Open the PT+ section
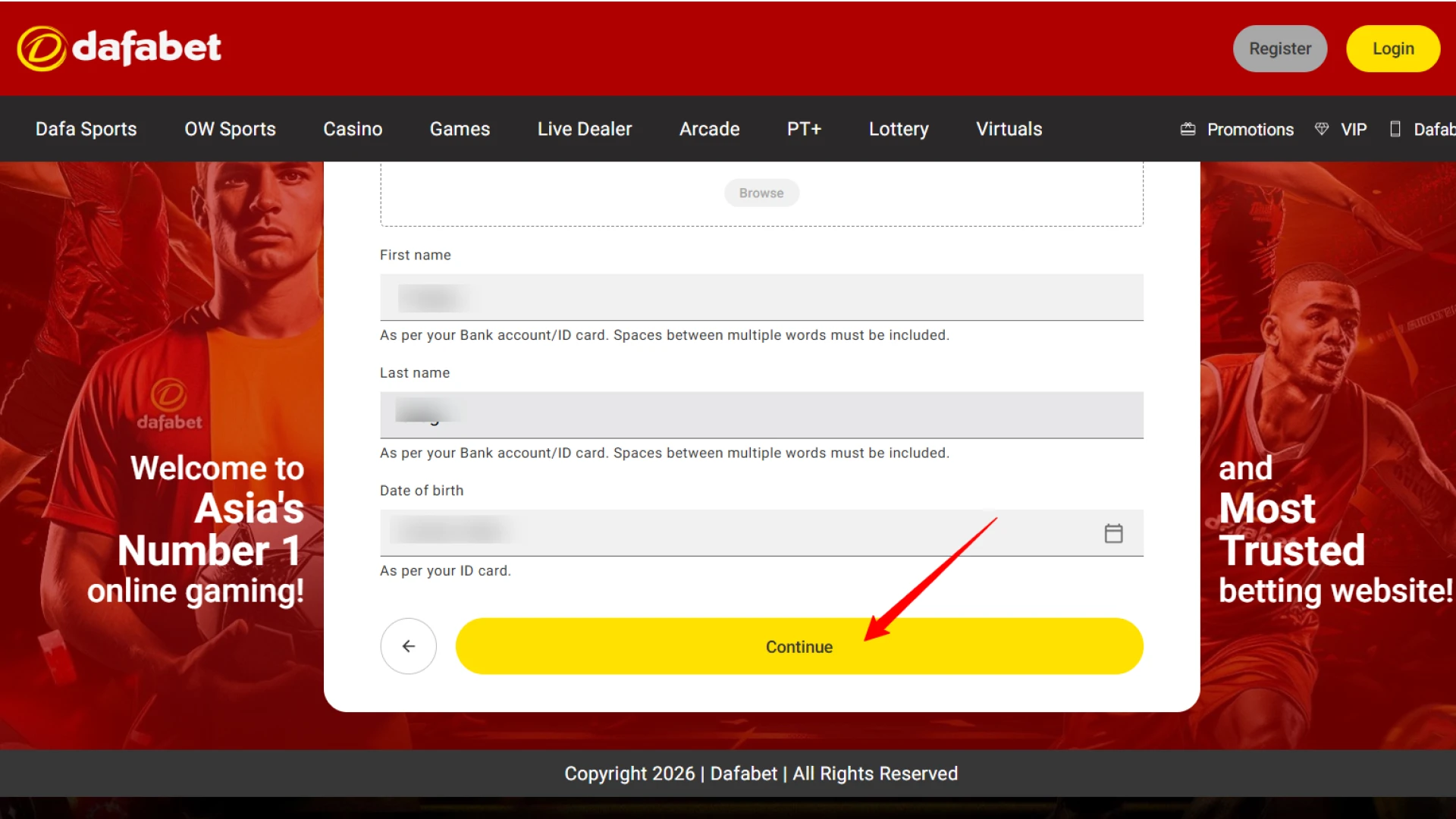Image resolution: width=1456 pixels, height=819 pixels. tap(804, 129)
